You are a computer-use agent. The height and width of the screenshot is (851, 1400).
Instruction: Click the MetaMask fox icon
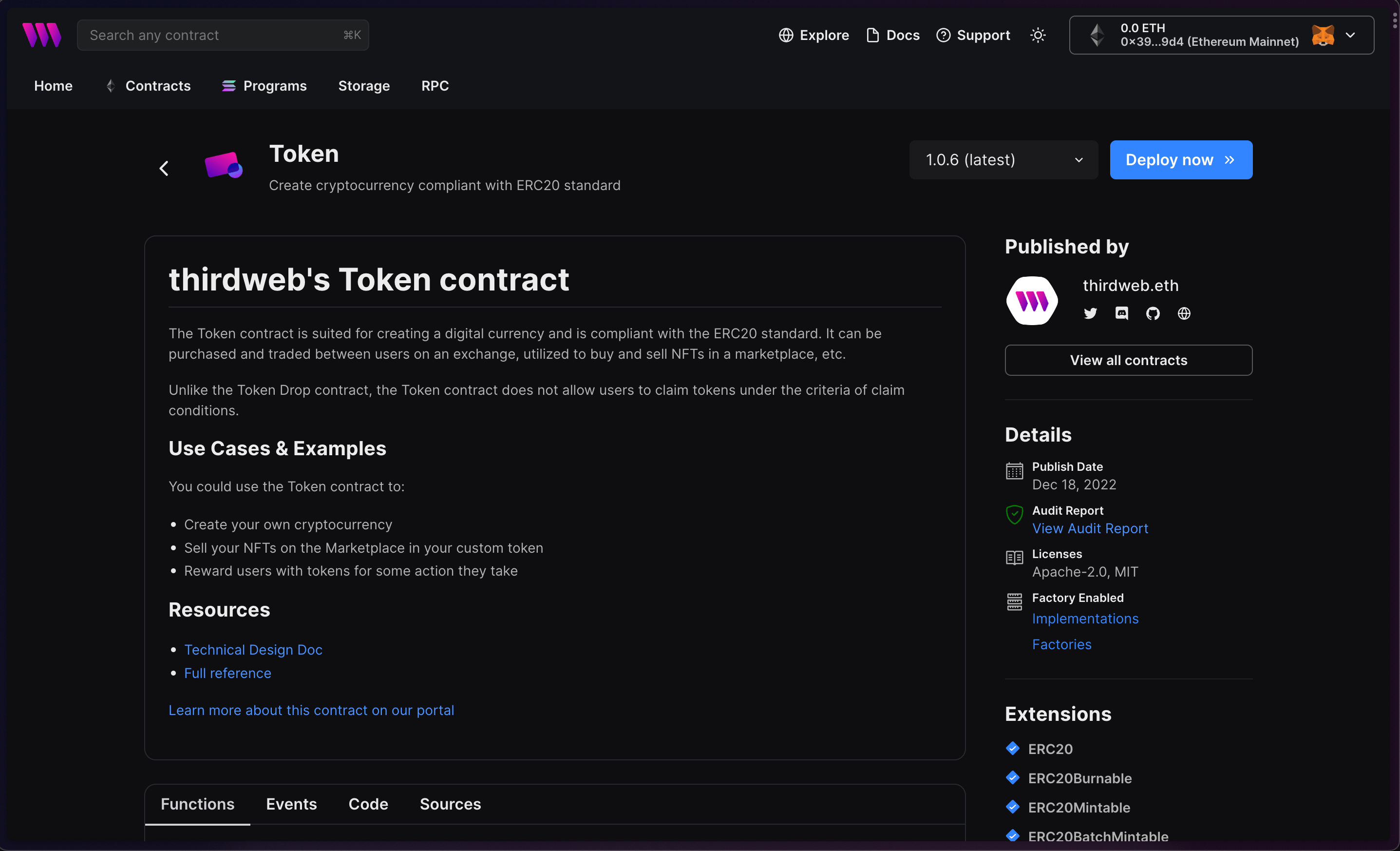pyautogui.click(x=1323, y=35)
